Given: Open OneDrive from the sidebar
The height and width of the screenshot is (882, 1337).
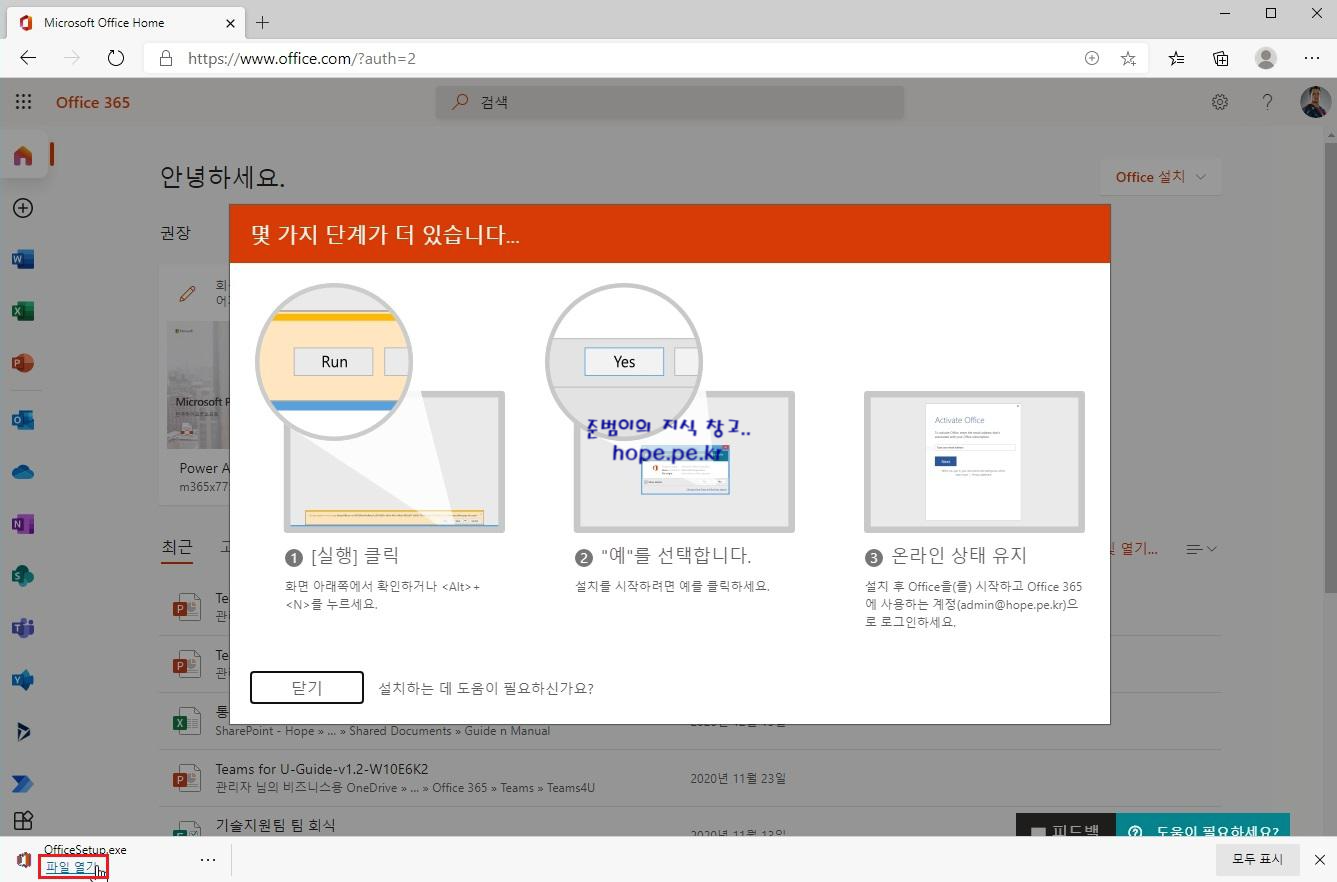Looking at the screenshot, I should 23,472.
